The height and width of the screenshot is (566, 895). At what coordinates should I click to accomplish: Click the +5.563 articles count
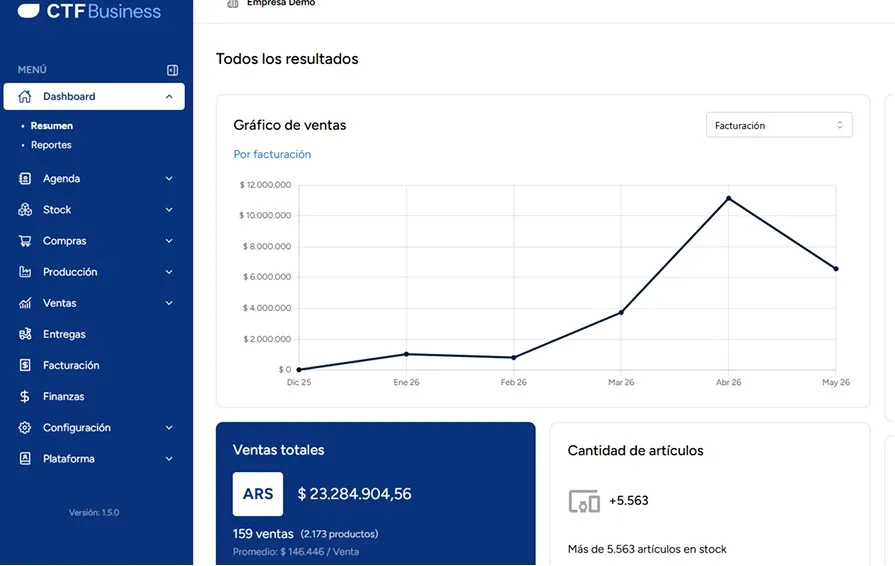click(x=628, y=500)
